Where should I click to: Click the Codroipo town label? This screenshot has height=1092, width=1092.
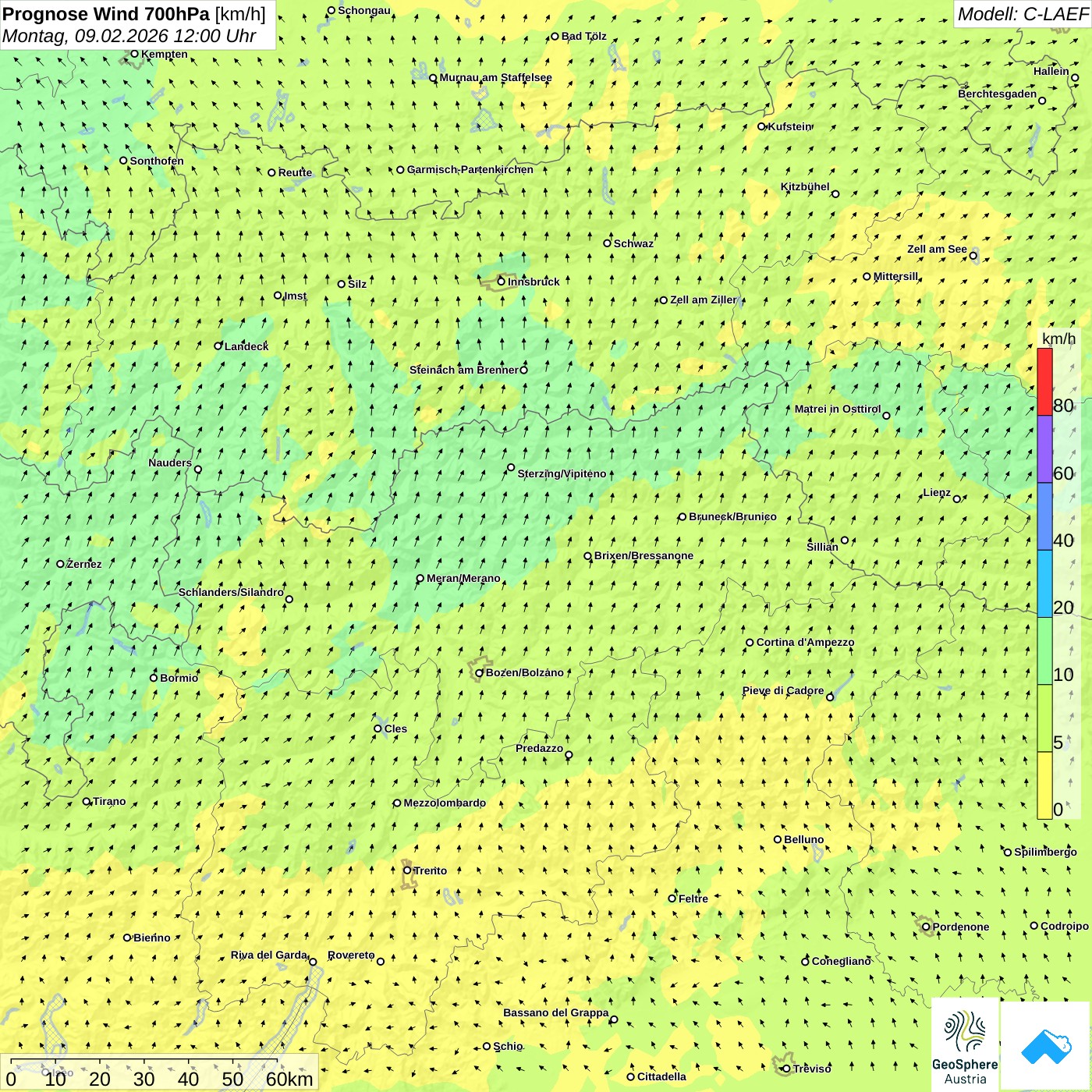[x=1065, y=926]
